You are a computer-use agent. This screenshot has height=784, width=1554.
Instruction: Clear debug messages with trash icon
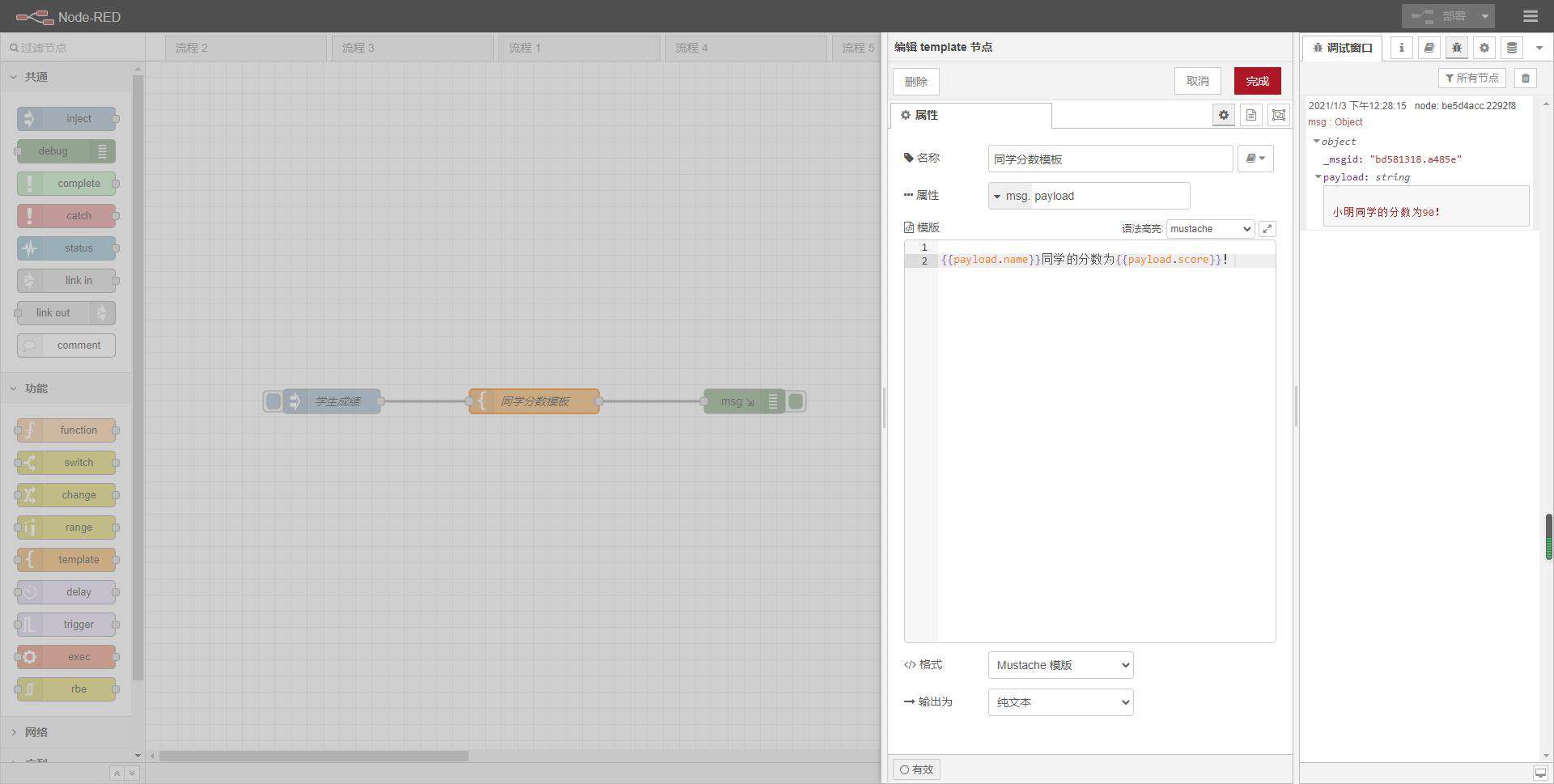(x=1526, y=78)
